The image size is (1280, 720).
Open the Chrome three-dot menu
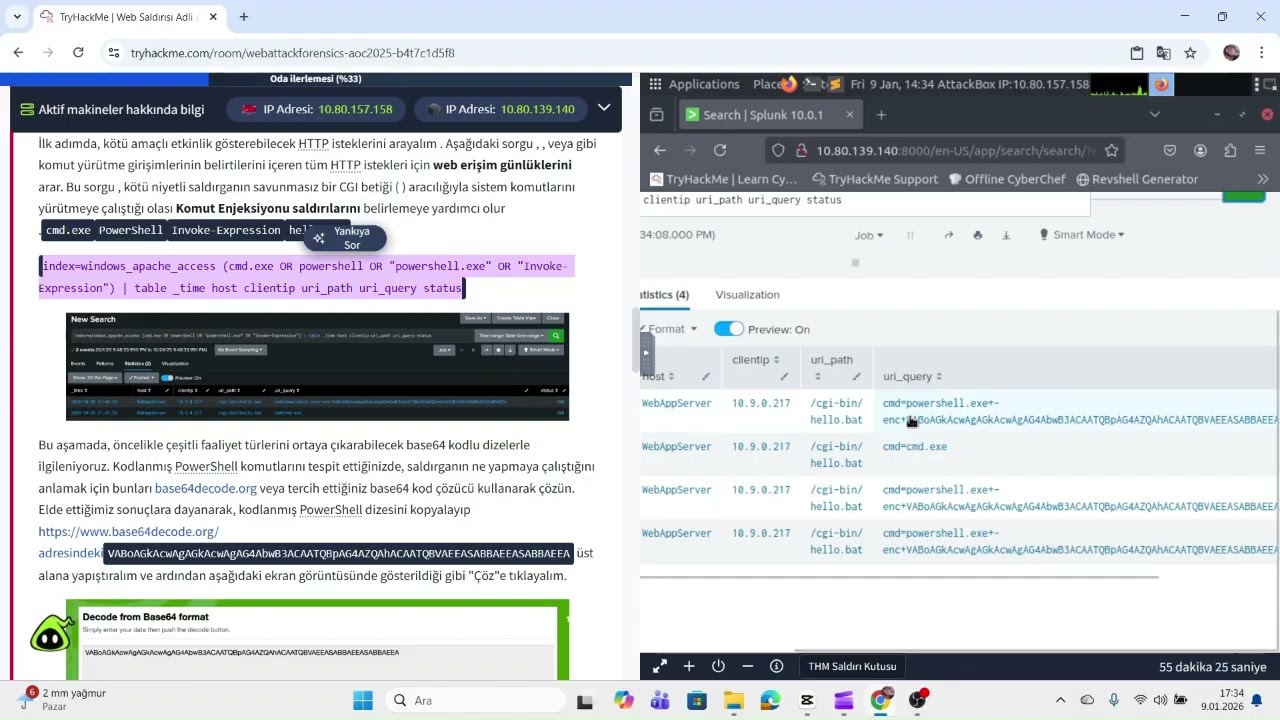[1261, 53]
